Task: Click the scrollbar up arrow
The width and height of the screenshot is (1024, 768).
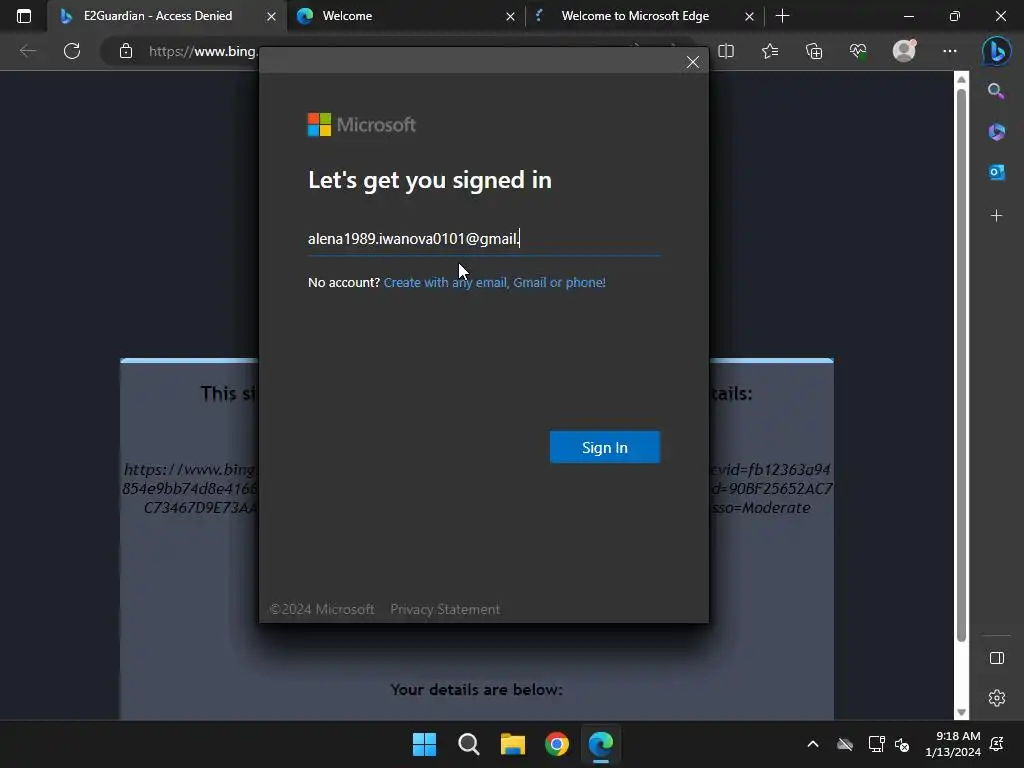Action: pyautogui.click(x=961, y=80)
